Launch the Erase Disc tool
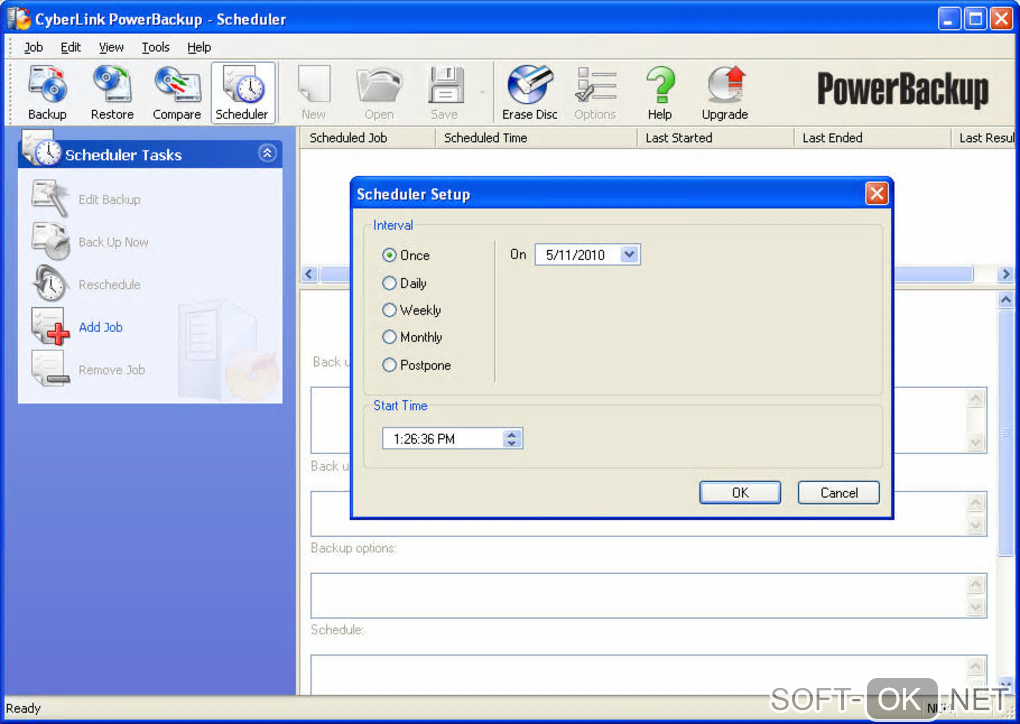Image resolution: width=1020 pixels, height=724 pixels. pyautogui.click(x=530, y=92)
